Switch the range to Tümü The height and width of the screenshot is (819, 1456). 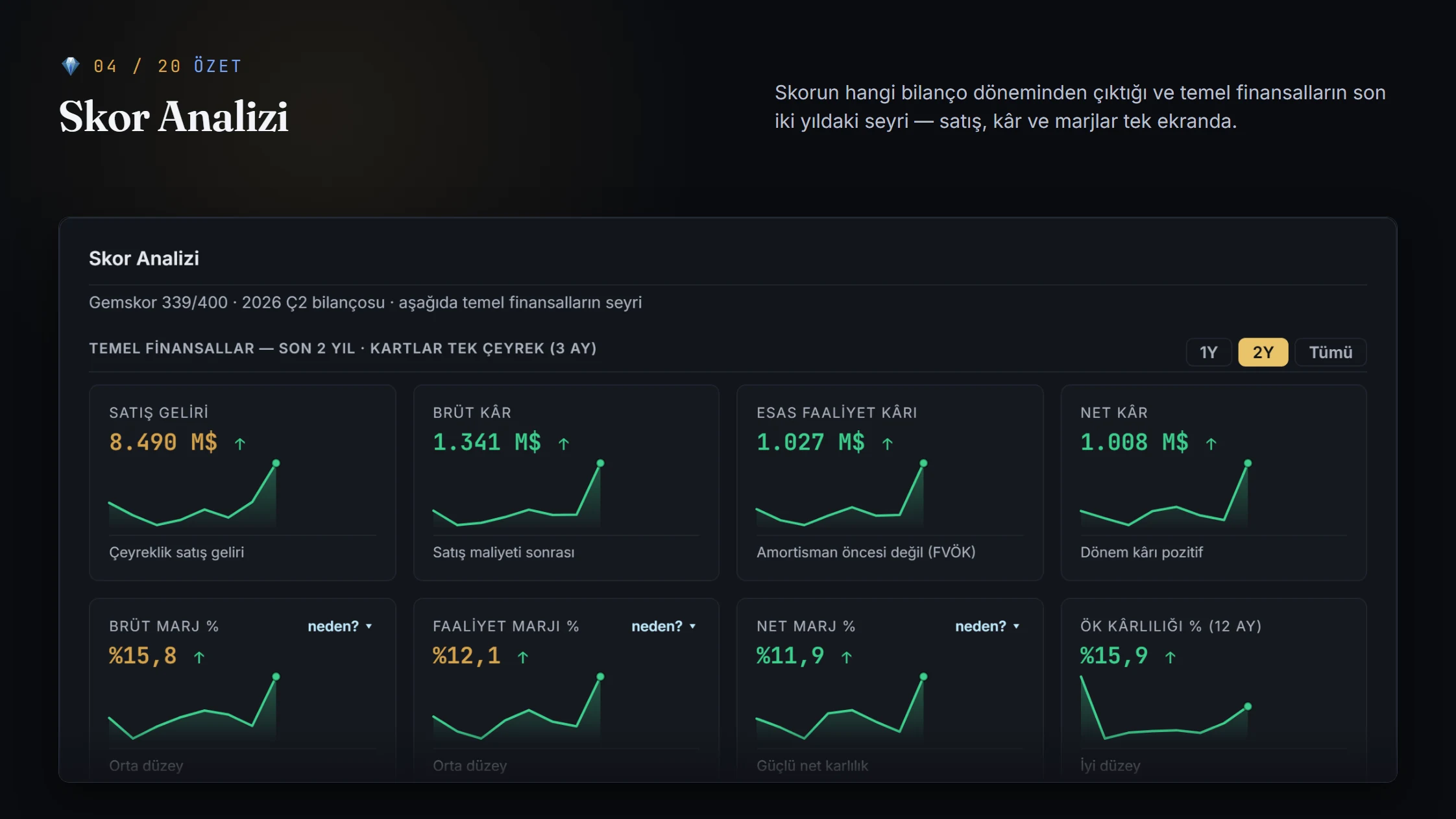point(1331,352)
